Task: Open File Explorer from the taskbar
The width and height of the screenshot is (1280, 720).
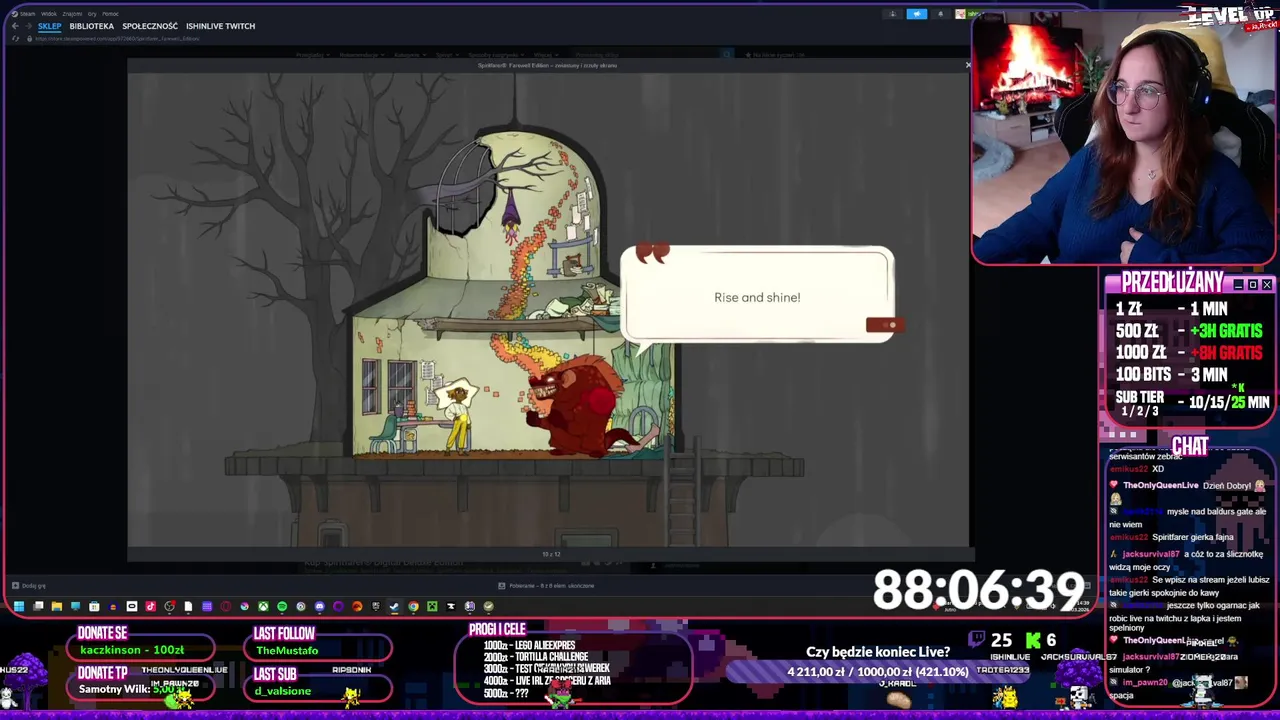Action: (57, 606)
